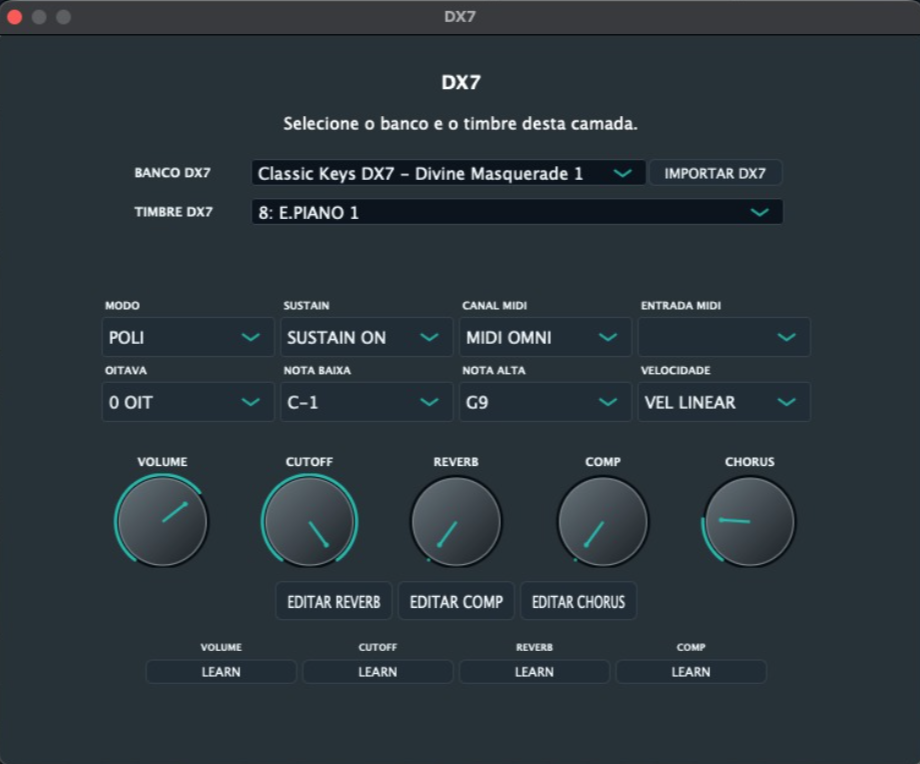Click the REVERB knob
The image size is (920, 764).
tap(456, 521)
